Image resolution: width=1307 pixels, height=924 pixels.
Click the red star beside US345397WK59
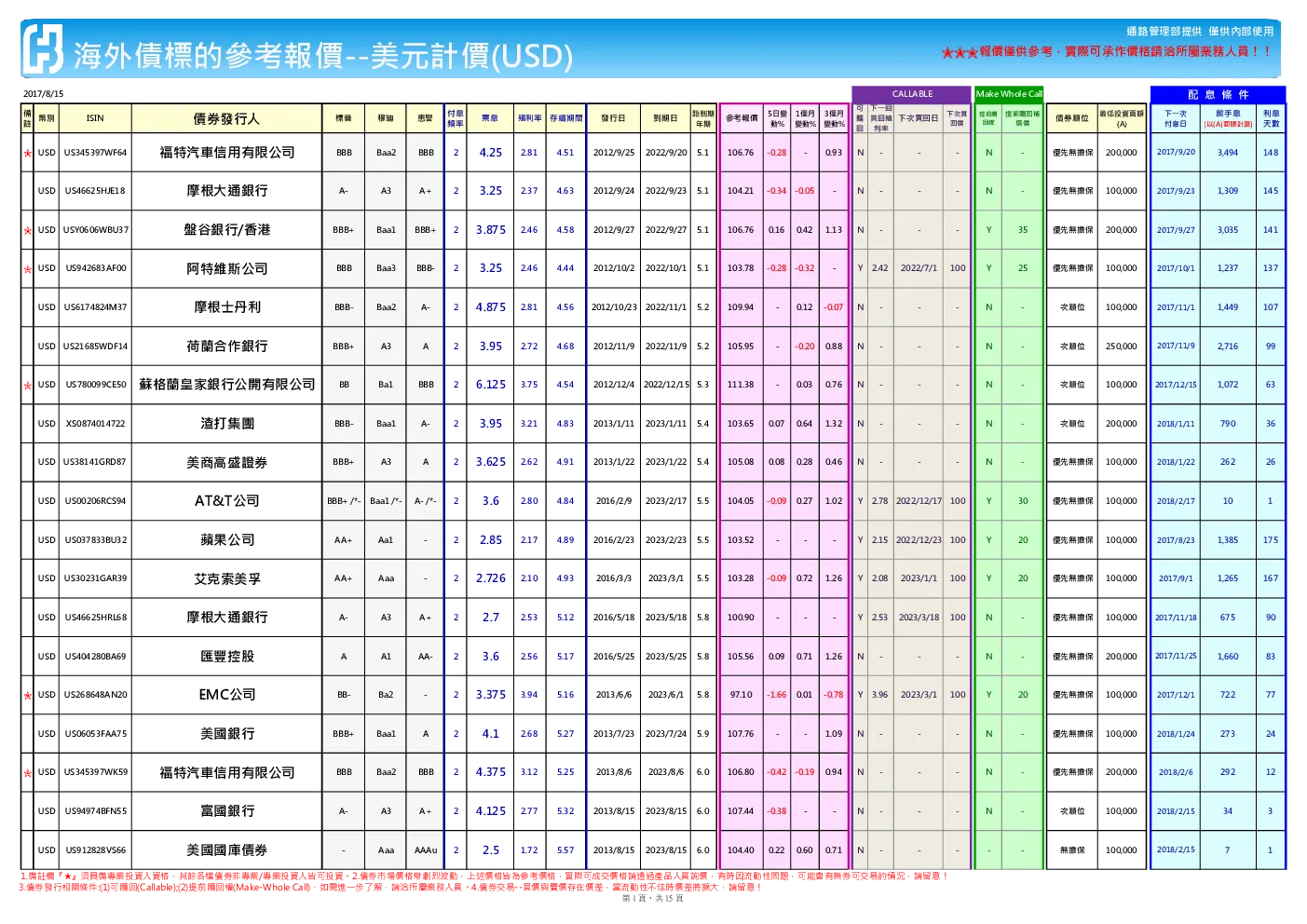point(28,772)
